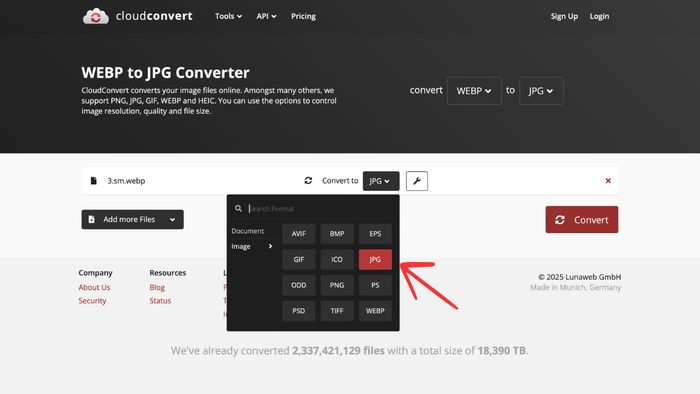The width and height of the screenshot is (700, 394).
Task: Click the refresh arrows icon beside Convert to
Action: 308,181
